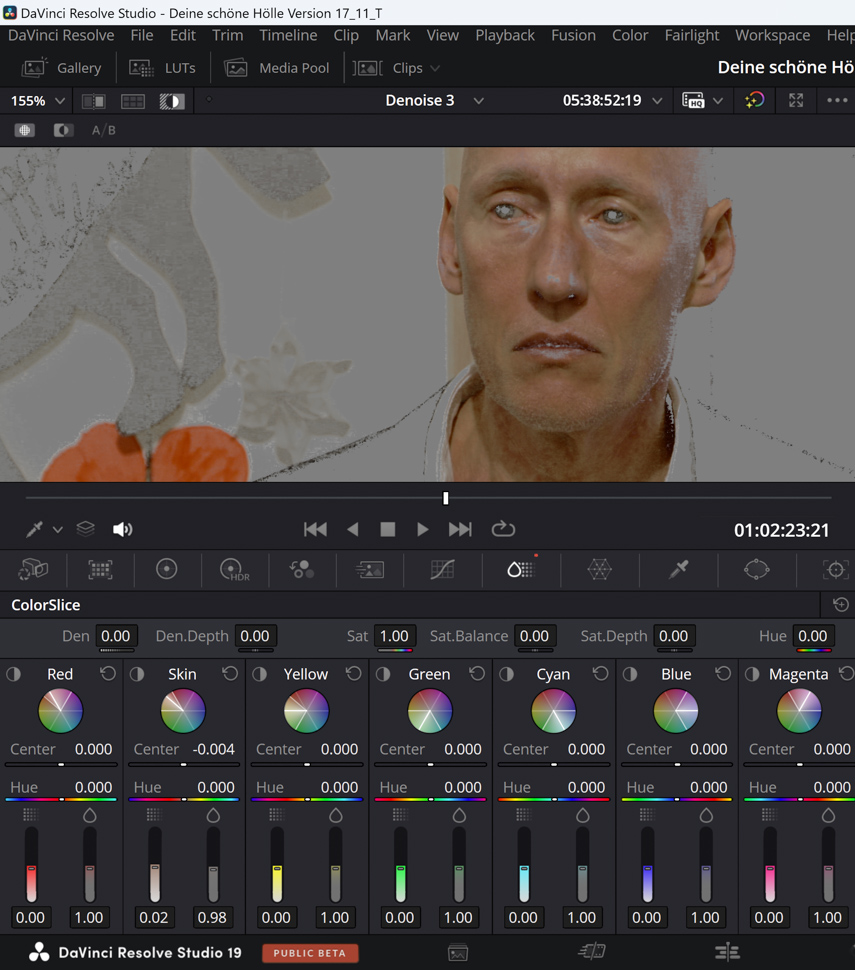Expand viewer with the enhanced viewer icon

pos(796,100)
